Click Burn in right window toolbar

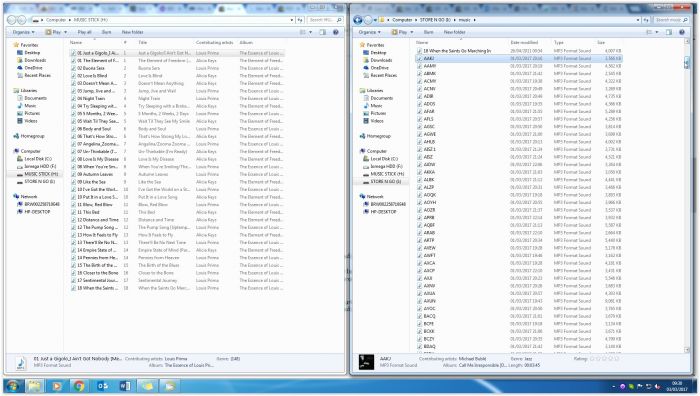[x=429, y=32]
